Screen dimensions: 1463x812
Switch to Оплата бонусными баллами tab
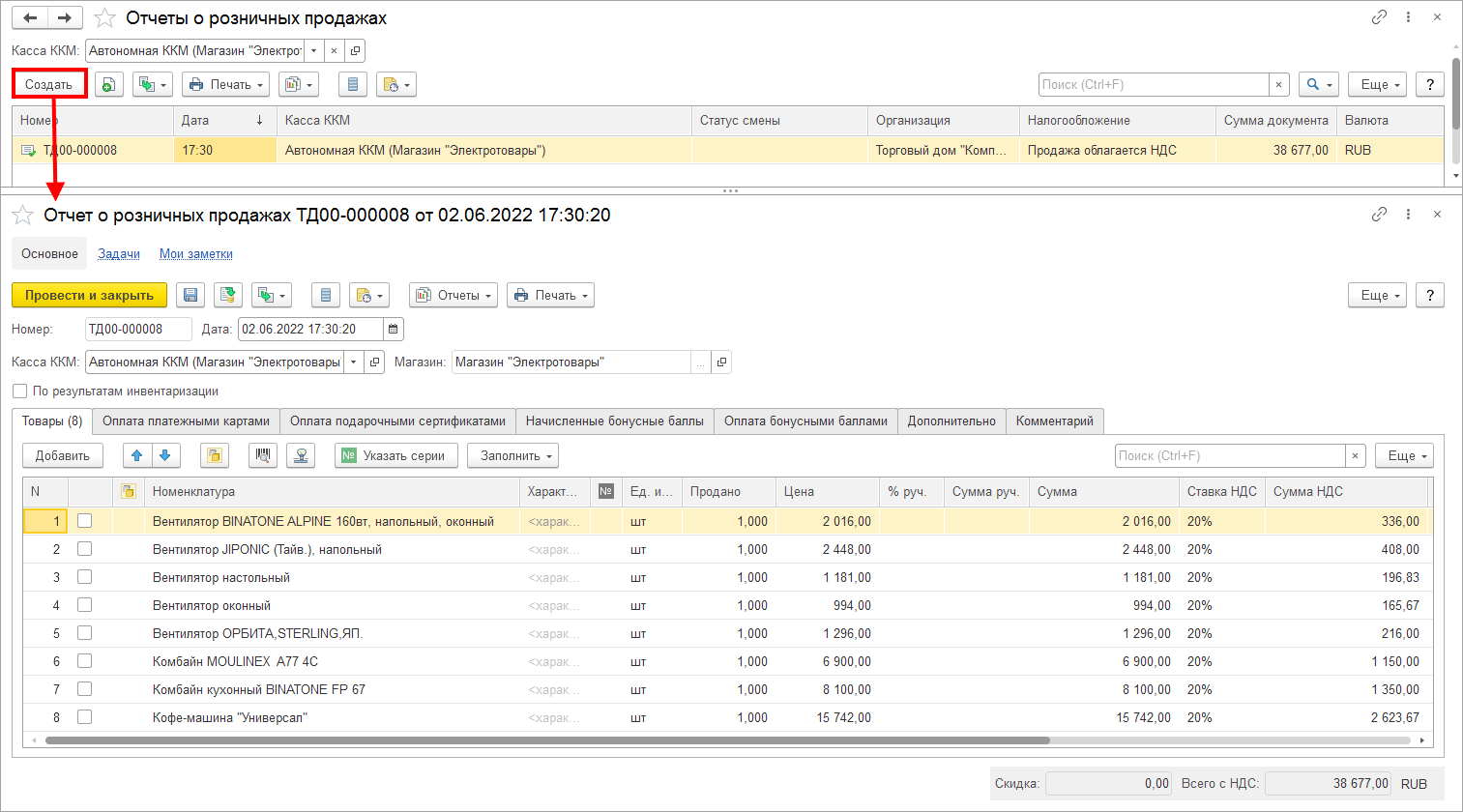tap(805, 421)
